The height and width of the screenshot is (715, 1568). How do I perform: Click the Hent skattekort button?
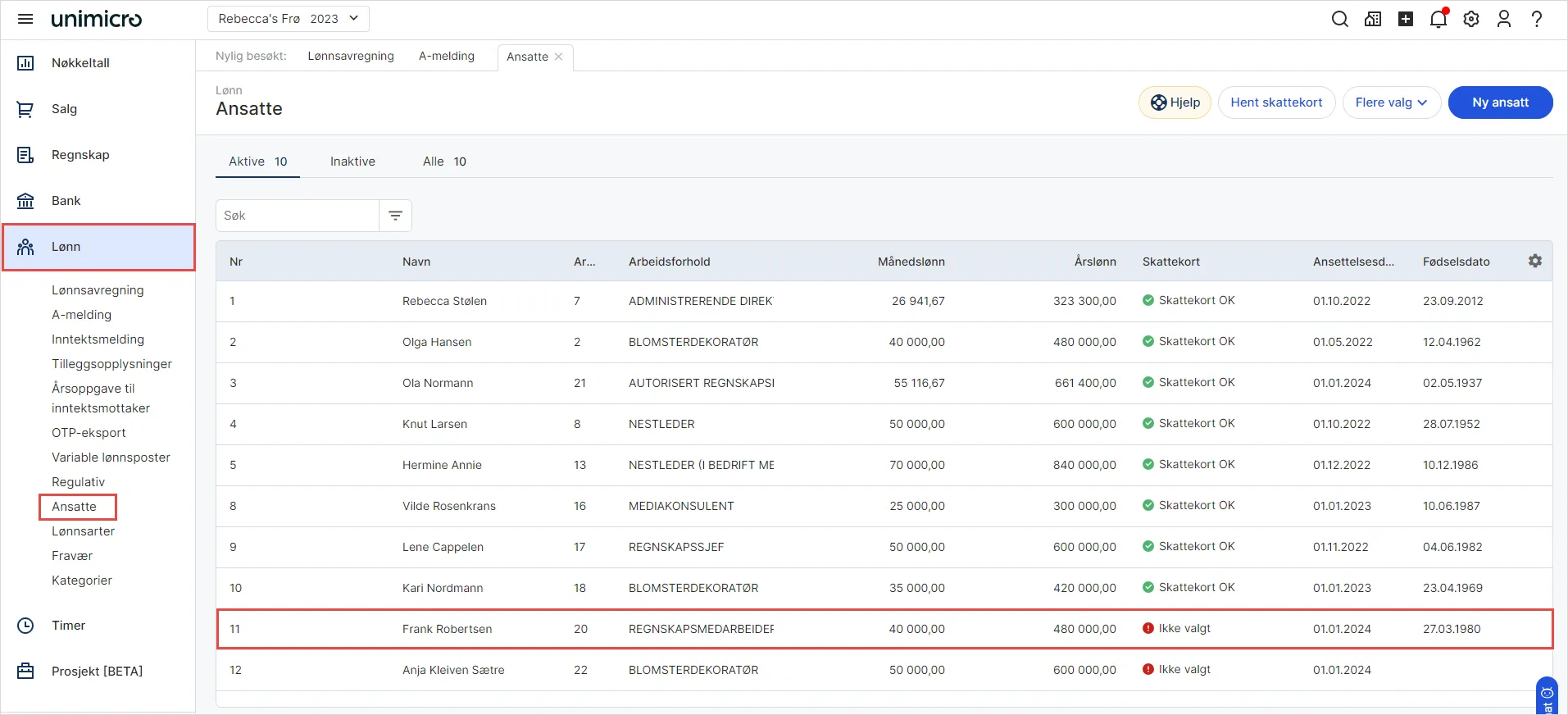[x=1275, y=102]
